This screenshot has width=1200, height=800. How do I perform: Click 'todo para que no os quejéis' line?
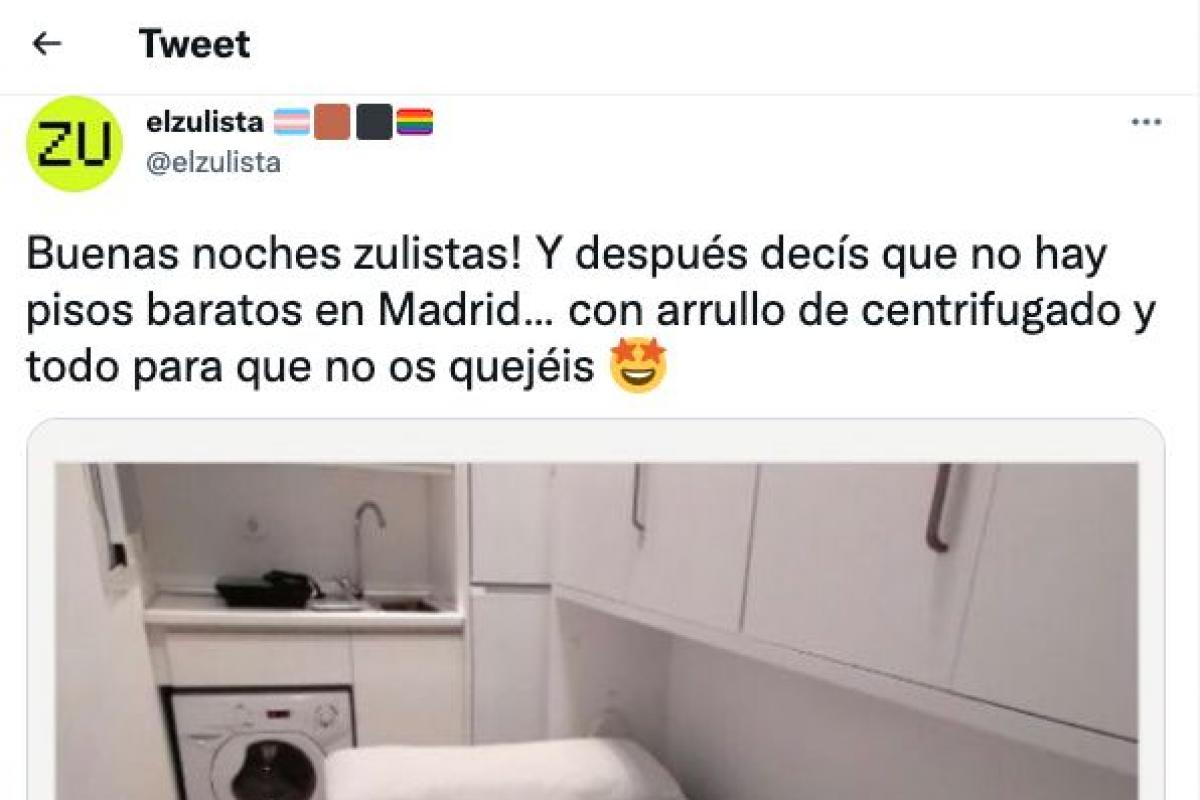pos(312,369)
